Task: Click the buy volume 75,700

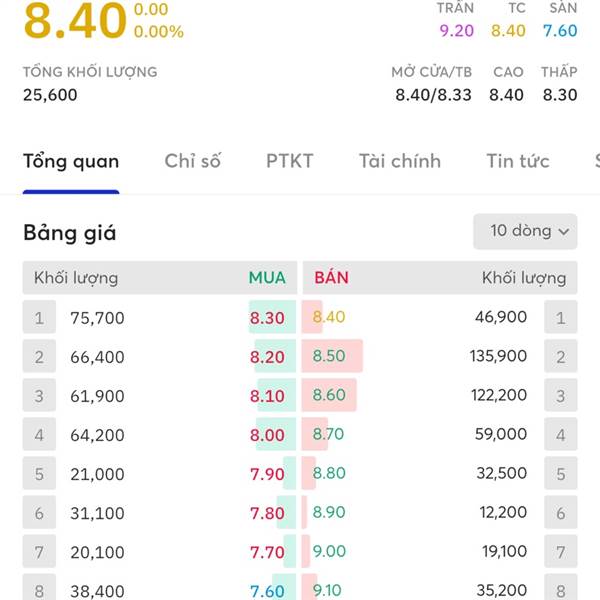Action: tap(97, 318)
